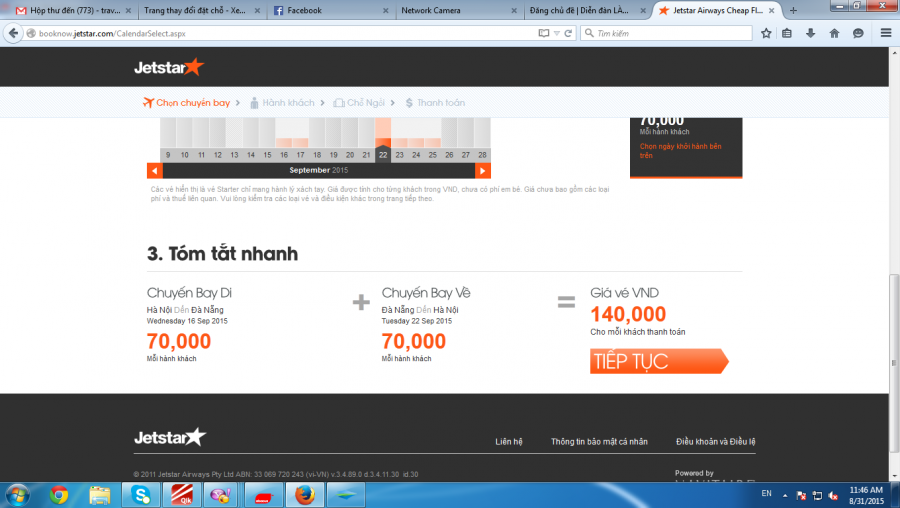900x508 pixels.
Task: Click the Firefox bookmark star icon
Action: pyautogui.click(x=766, y=33)
